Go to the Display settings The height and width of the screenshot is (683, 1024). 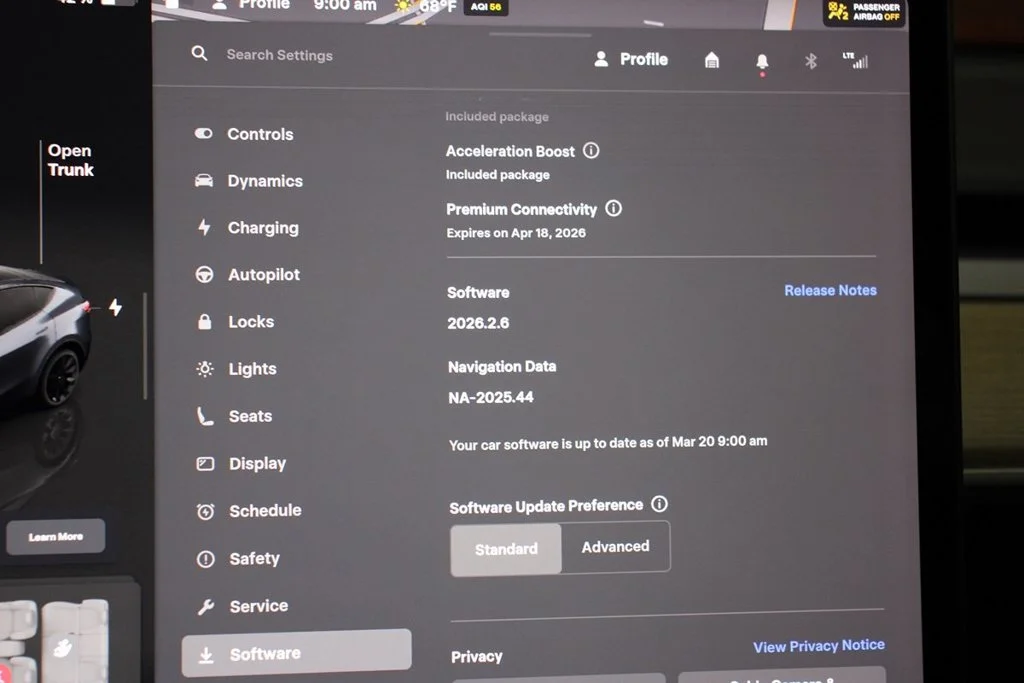coord(242,464)
